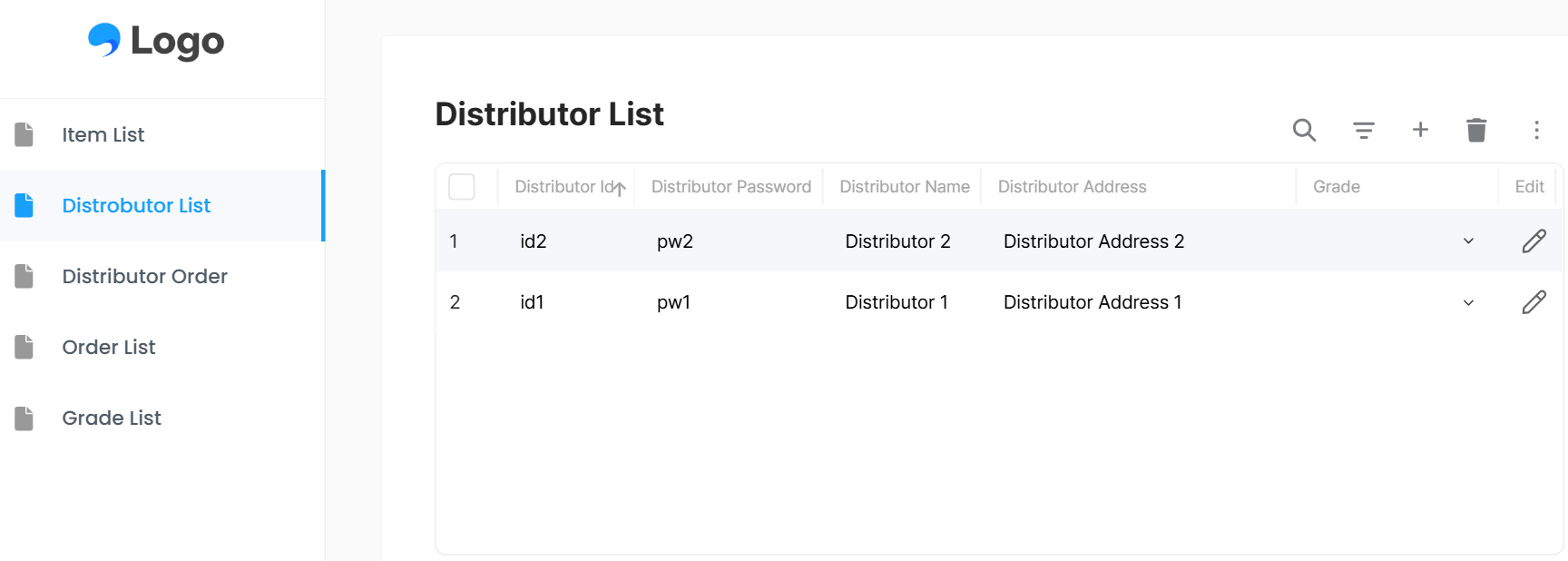Screen dimensions: 1568x561
Task: Edit the Distributor 2 row pencil icon
Action: point(1534,241)
